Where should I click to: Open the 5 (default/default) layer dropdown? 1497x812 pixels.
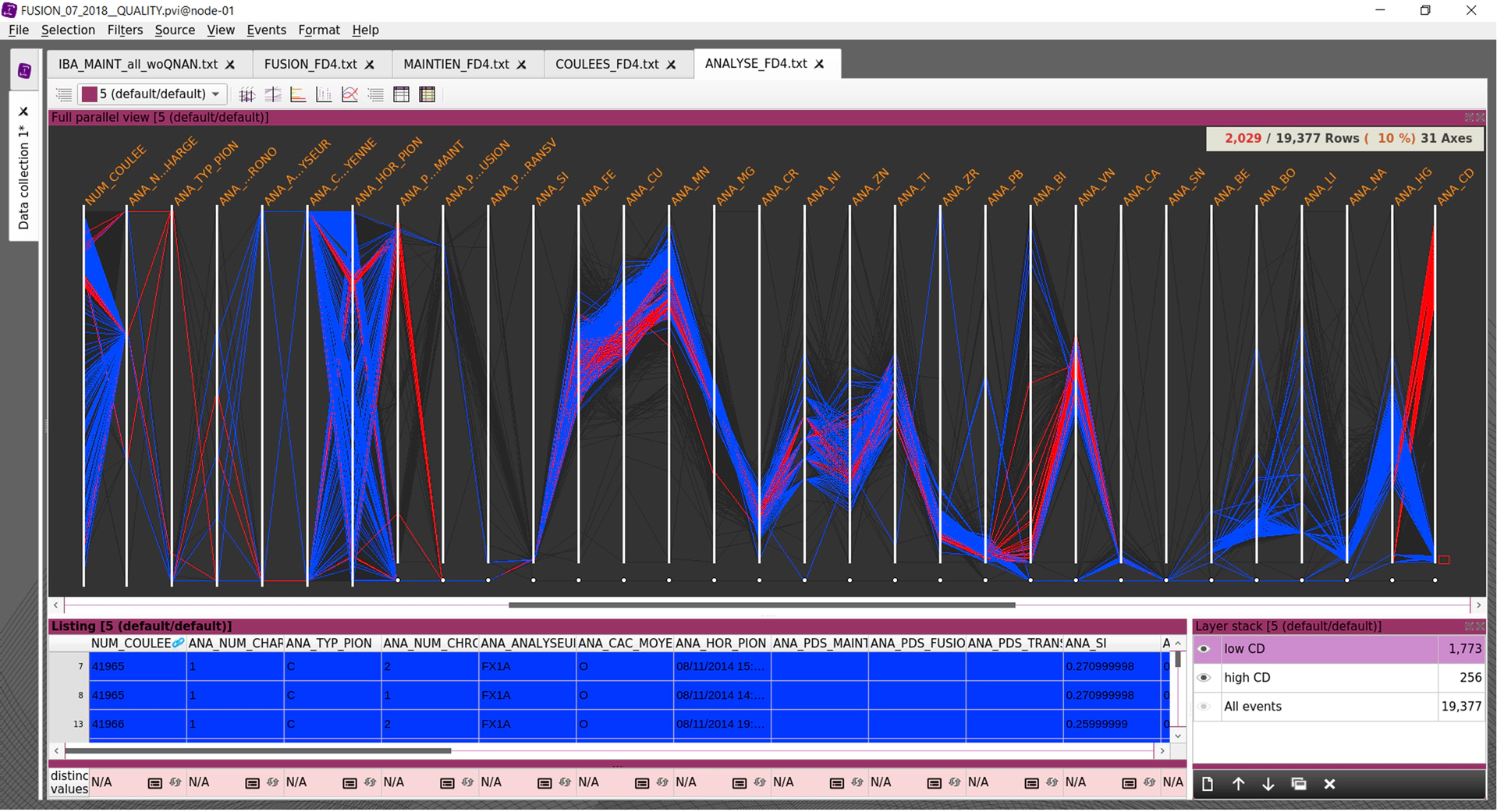pyautogui.click(x=215, y=94)
